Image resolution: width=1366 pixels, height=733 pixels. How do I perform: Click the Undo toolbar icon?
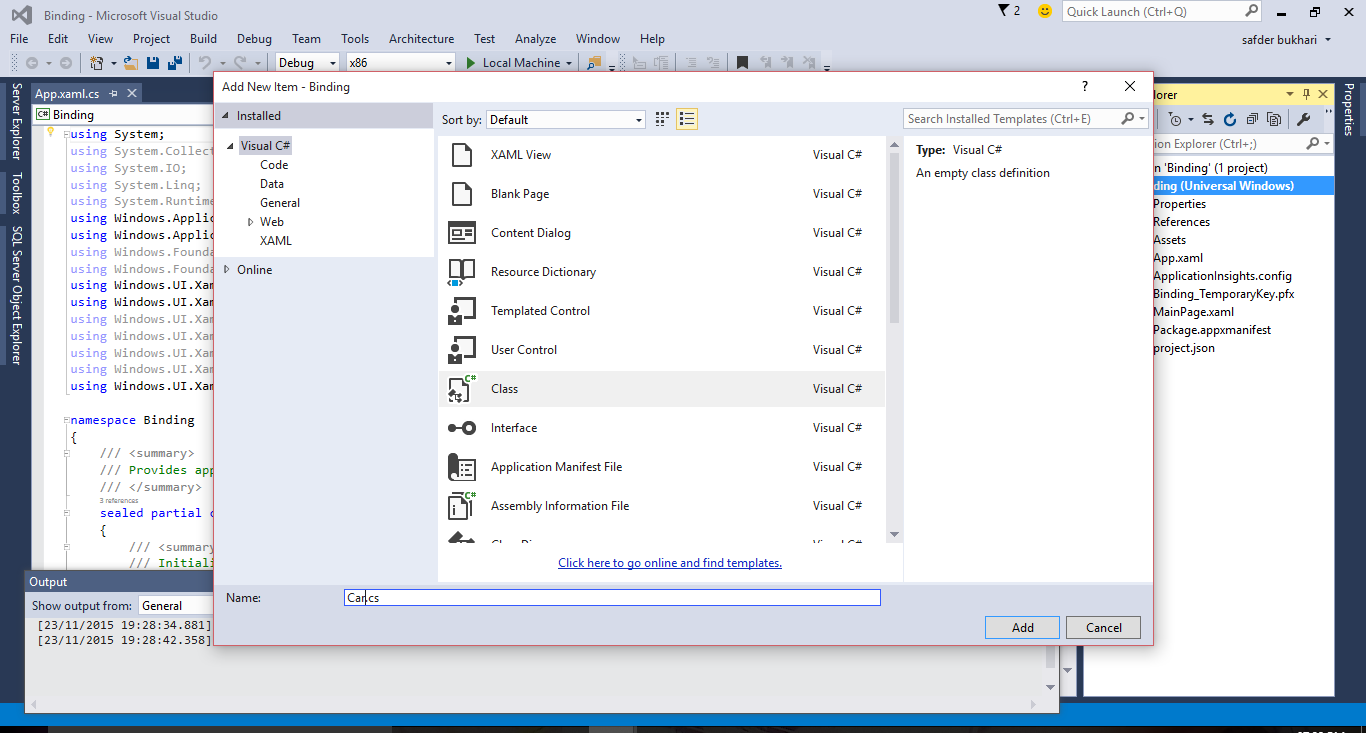[204, 63]
